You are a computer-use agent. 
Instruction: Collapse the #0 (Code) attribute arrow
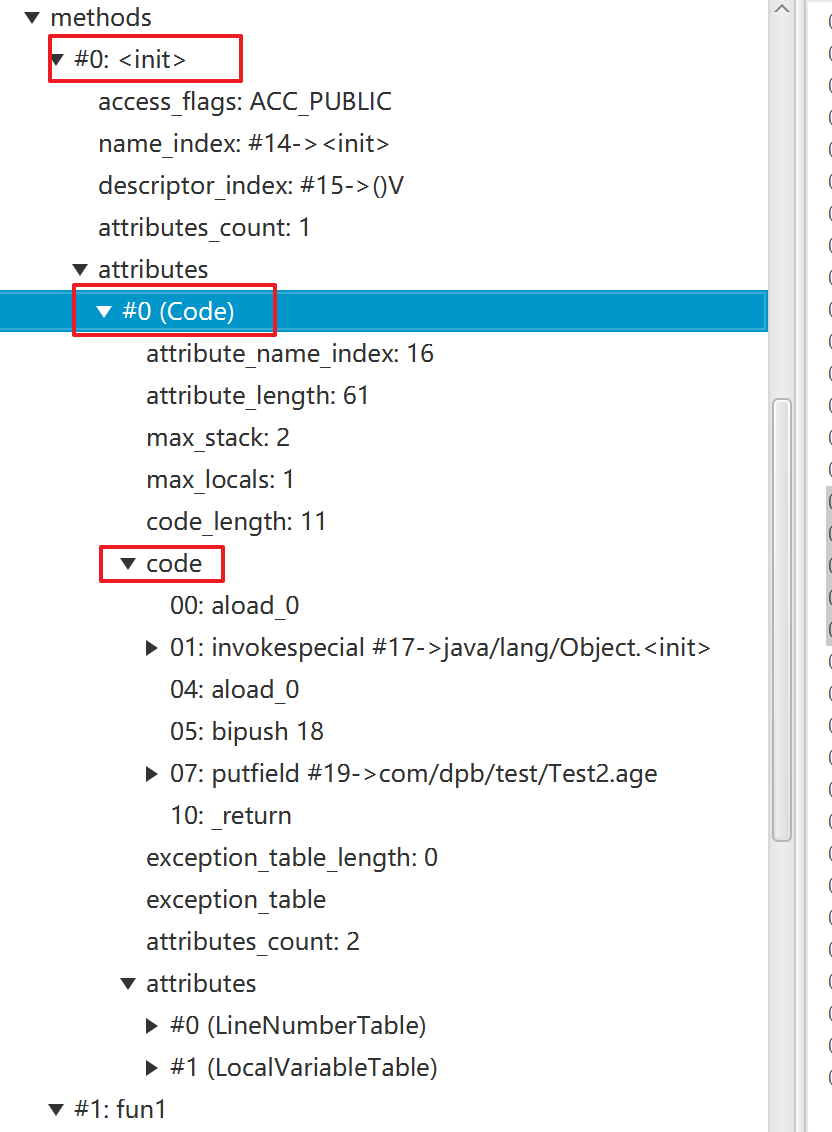pos(104,312)
